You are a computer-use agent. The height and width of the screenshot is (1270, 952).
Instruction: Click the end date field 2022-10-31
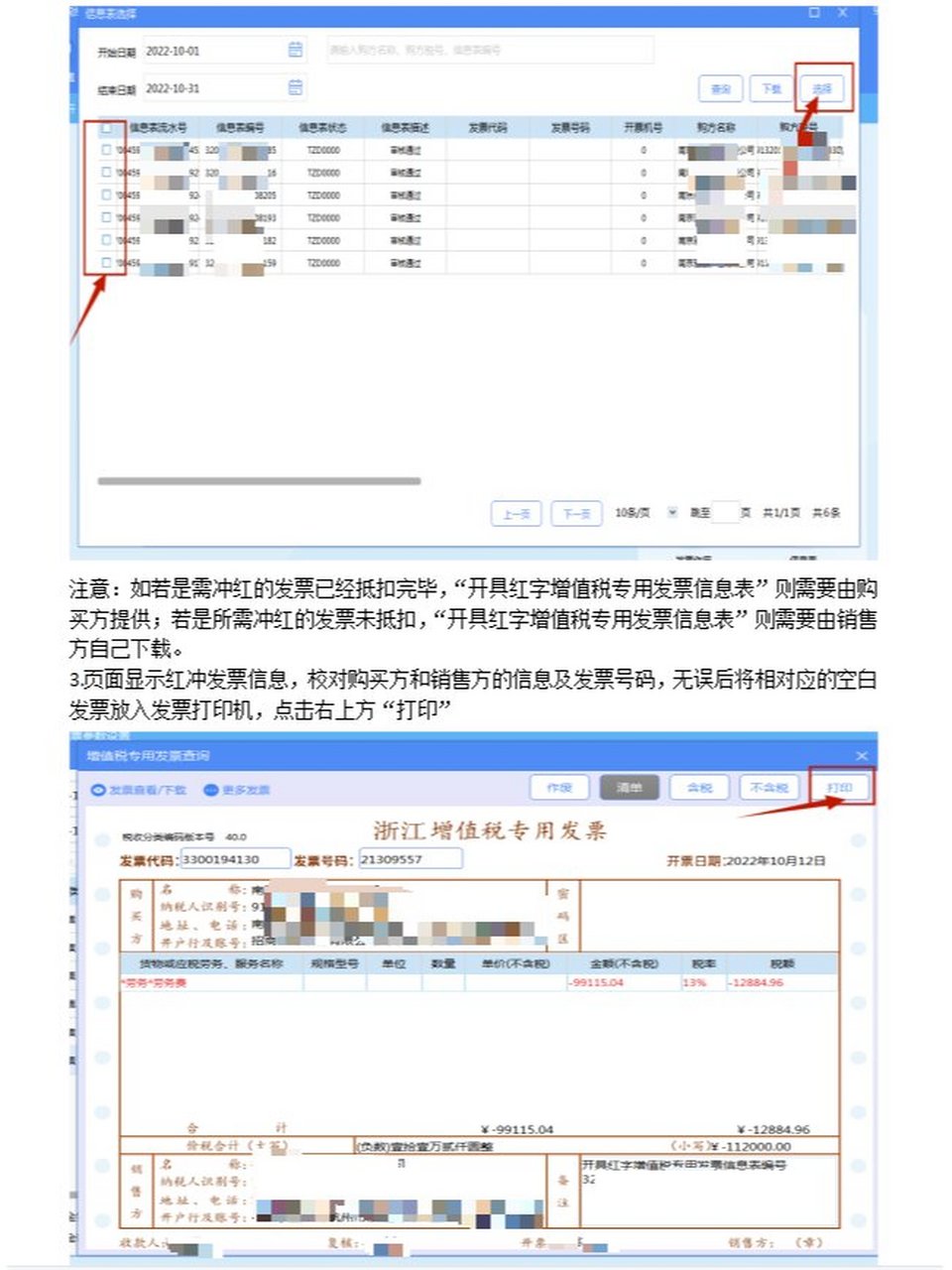point(225,88)
